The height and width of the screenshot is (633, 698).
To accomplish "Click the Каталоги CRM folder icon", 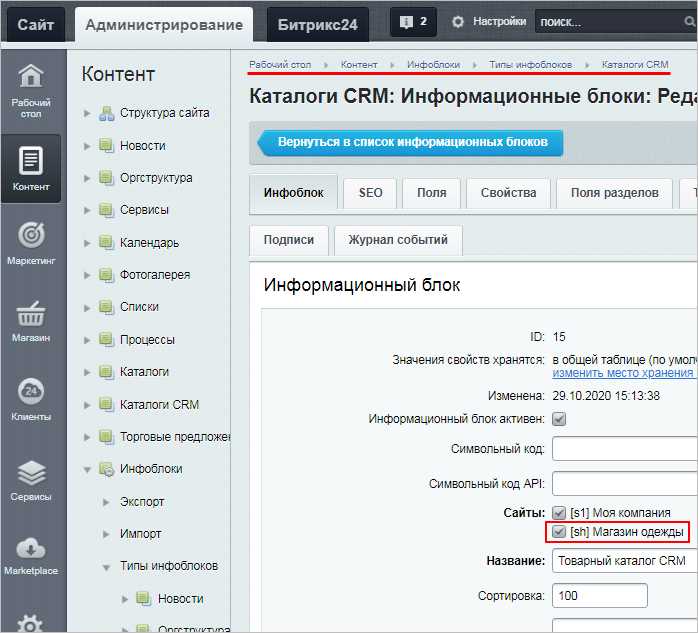I will click(106, 405).
